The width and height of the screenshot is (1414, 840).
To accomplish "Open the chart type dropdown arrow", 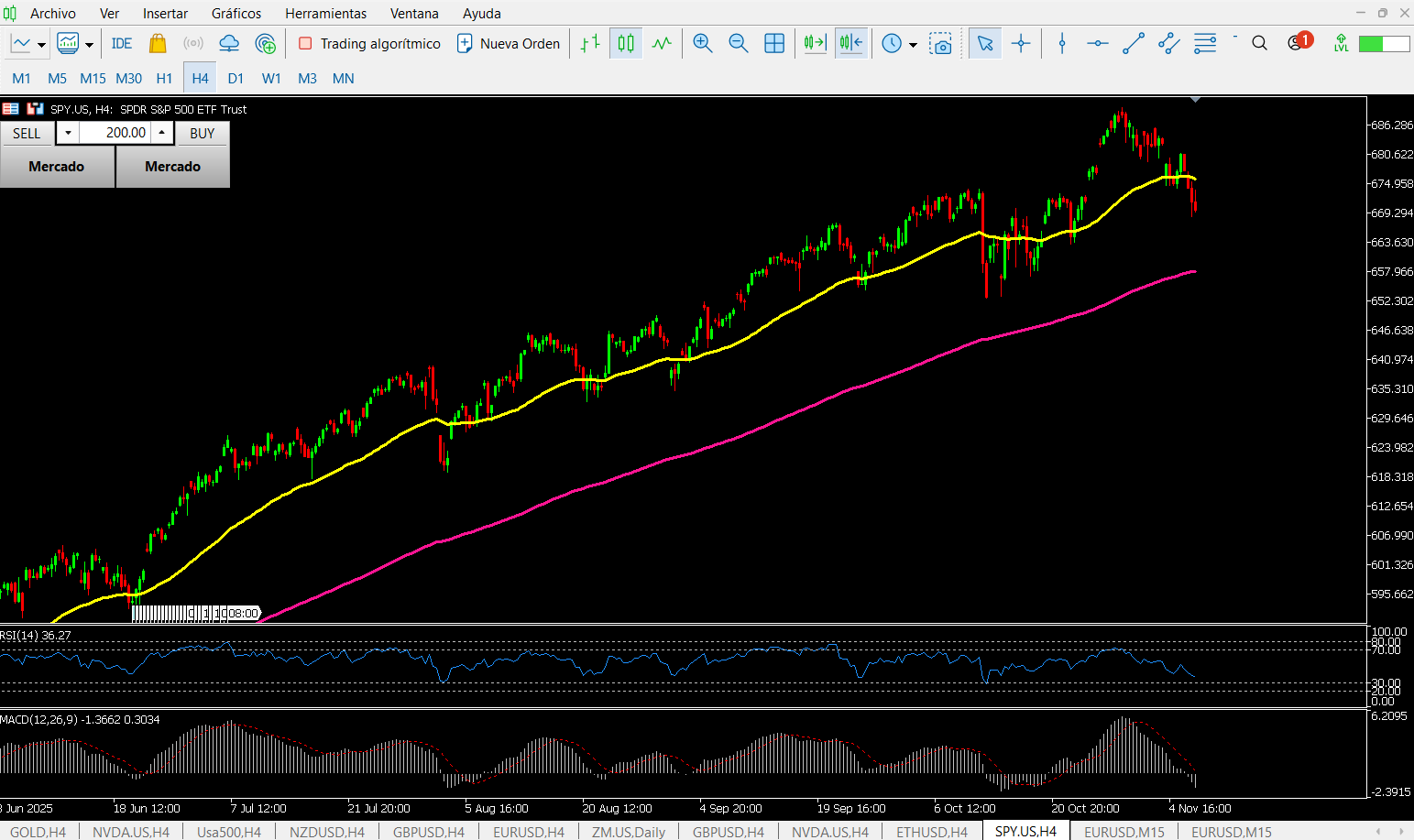I will coord(40,43).
